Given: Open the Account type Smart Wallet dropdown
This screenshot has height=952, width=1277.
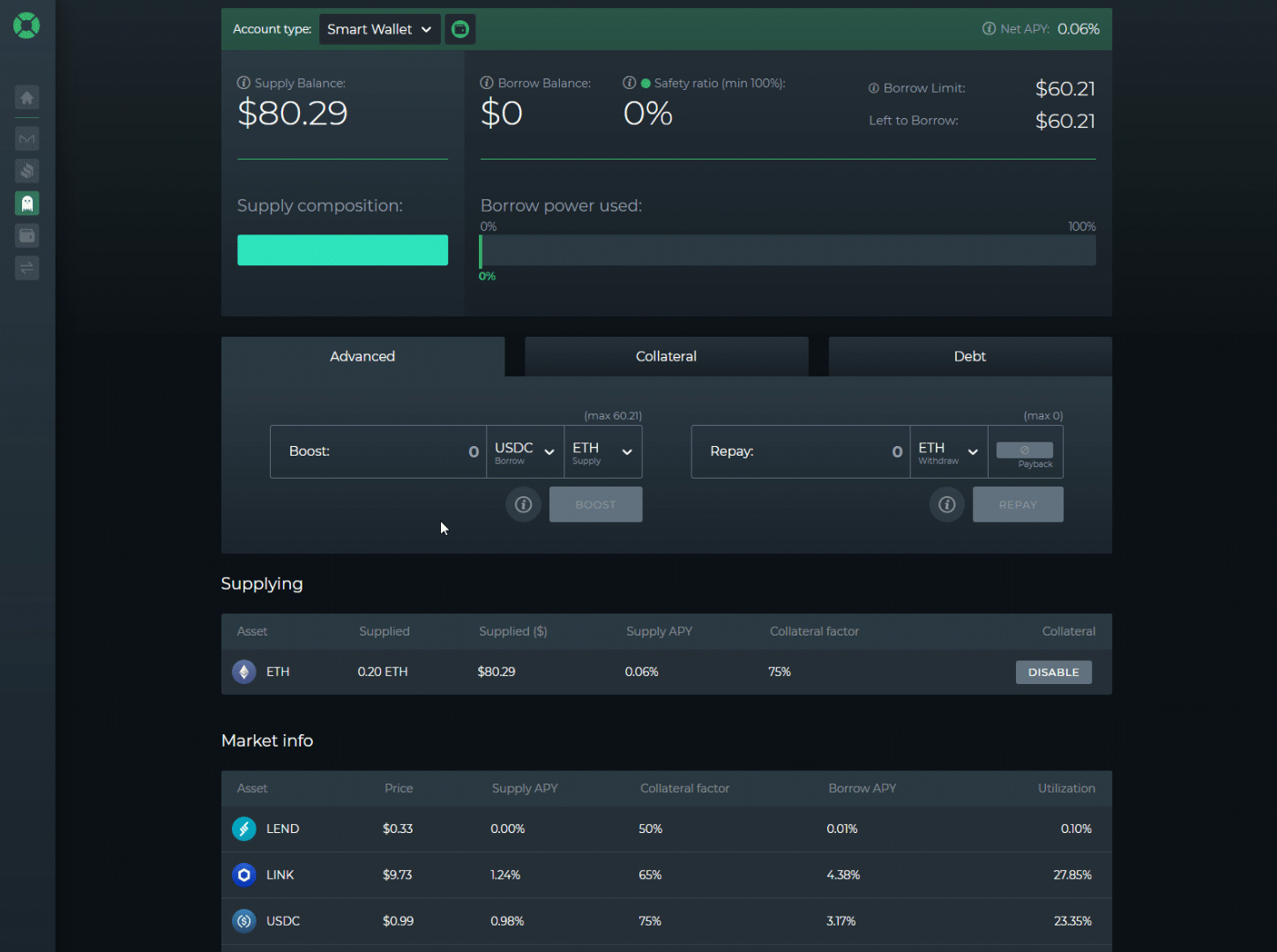Looking at the screenshot, I should point(379,29).
